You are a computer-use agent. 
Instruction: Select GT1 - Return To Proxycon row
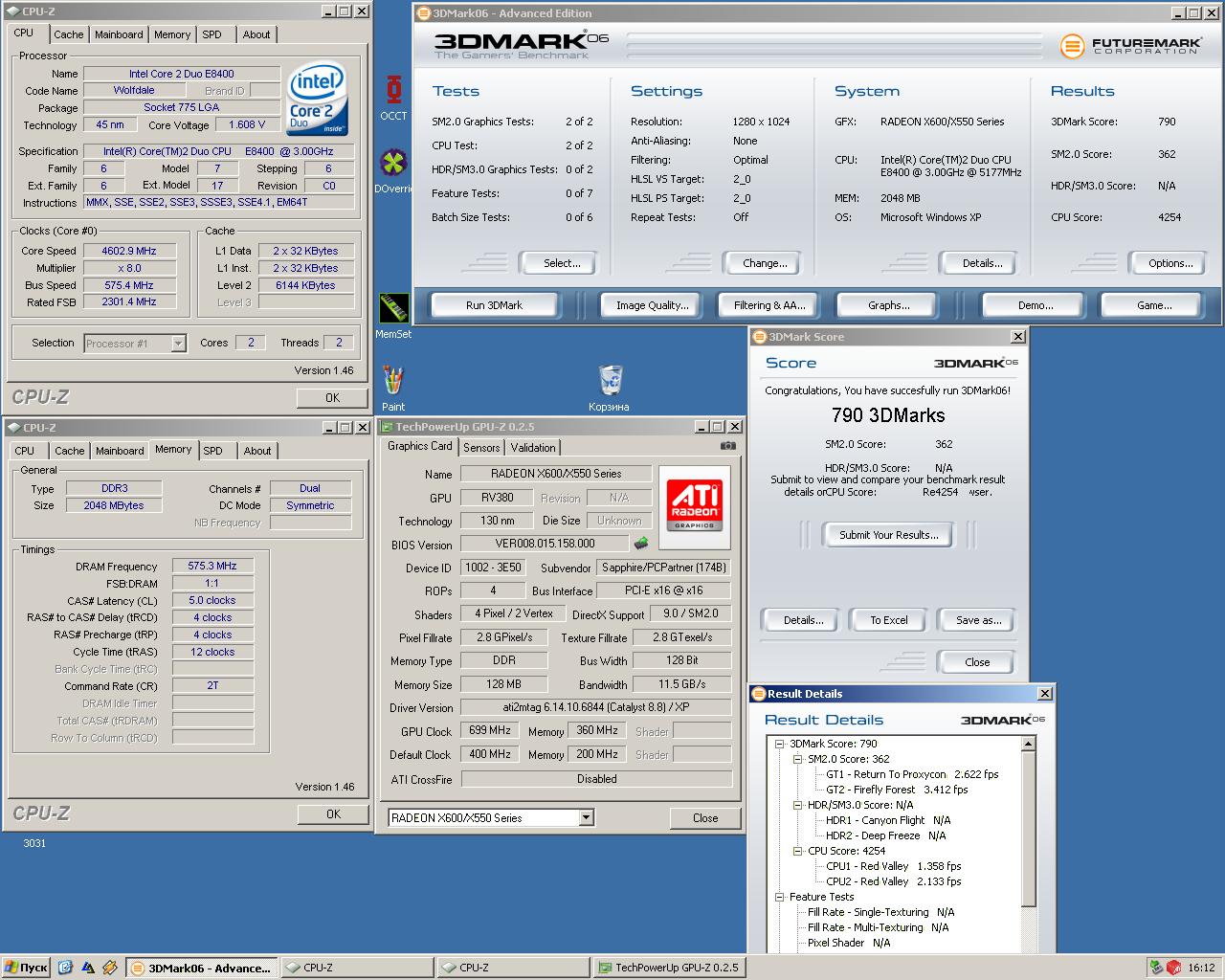tap(912, 774)
